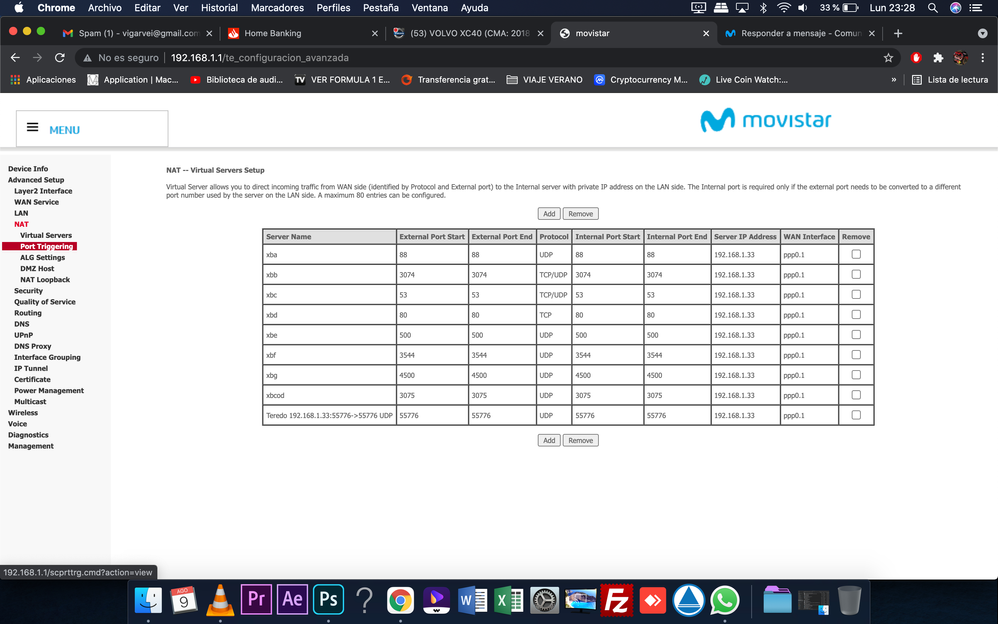Click the bookmark star icon in address bar
Screen dimensions: 998x624
click(888, 58)
